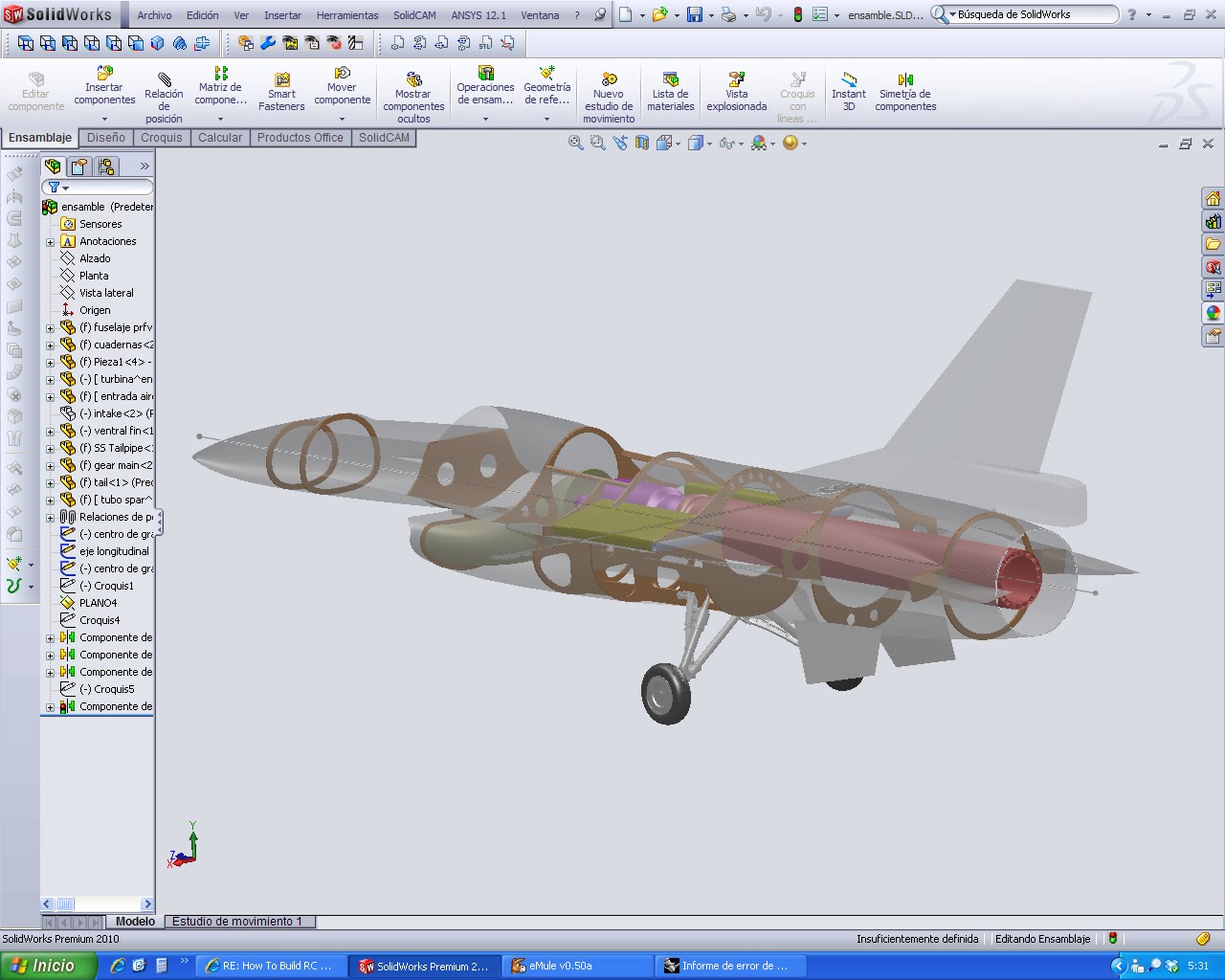
Task: Click the eye with red X icon
Action: point(334,43)
